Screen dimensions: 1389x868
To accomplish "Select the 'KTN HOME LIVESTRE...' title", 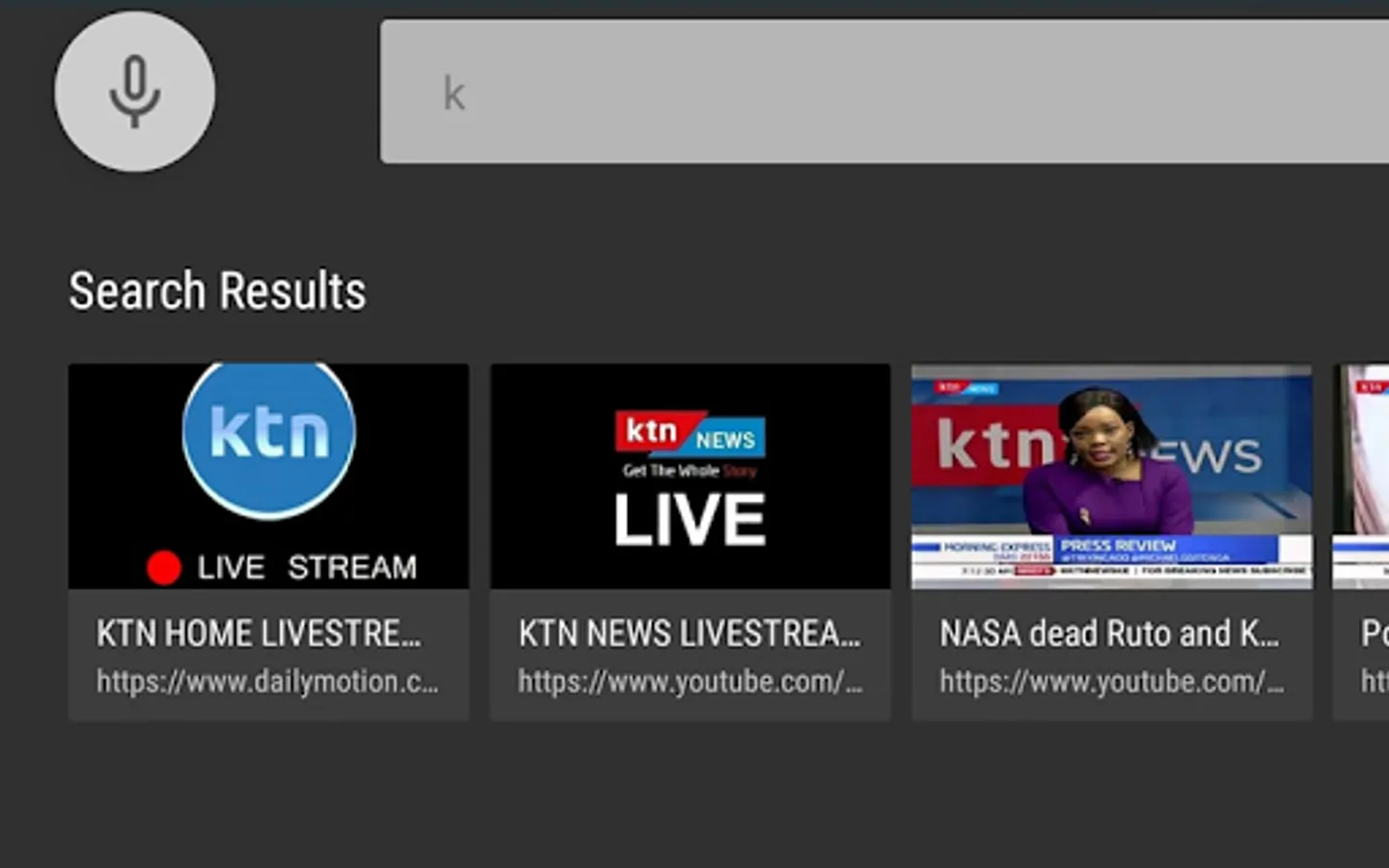I will point(259,634).
